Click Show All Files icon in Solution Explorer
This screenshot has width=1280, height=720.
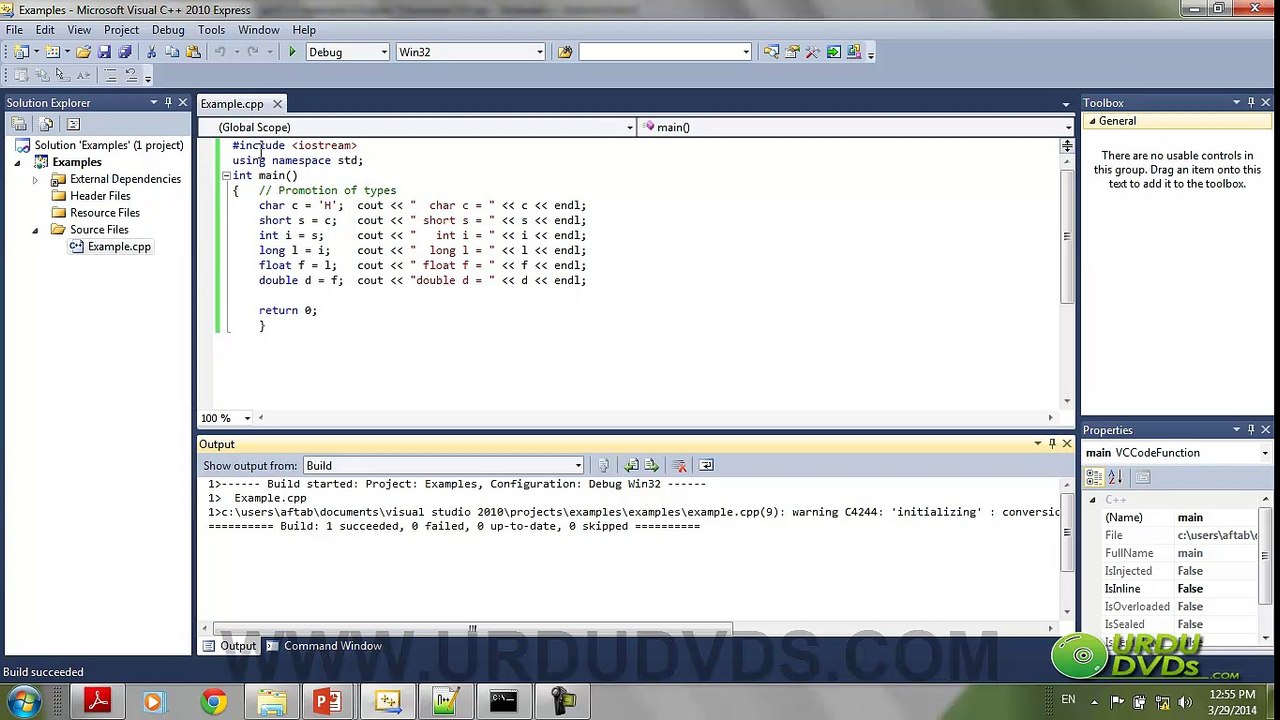click(x=46, y=124)
